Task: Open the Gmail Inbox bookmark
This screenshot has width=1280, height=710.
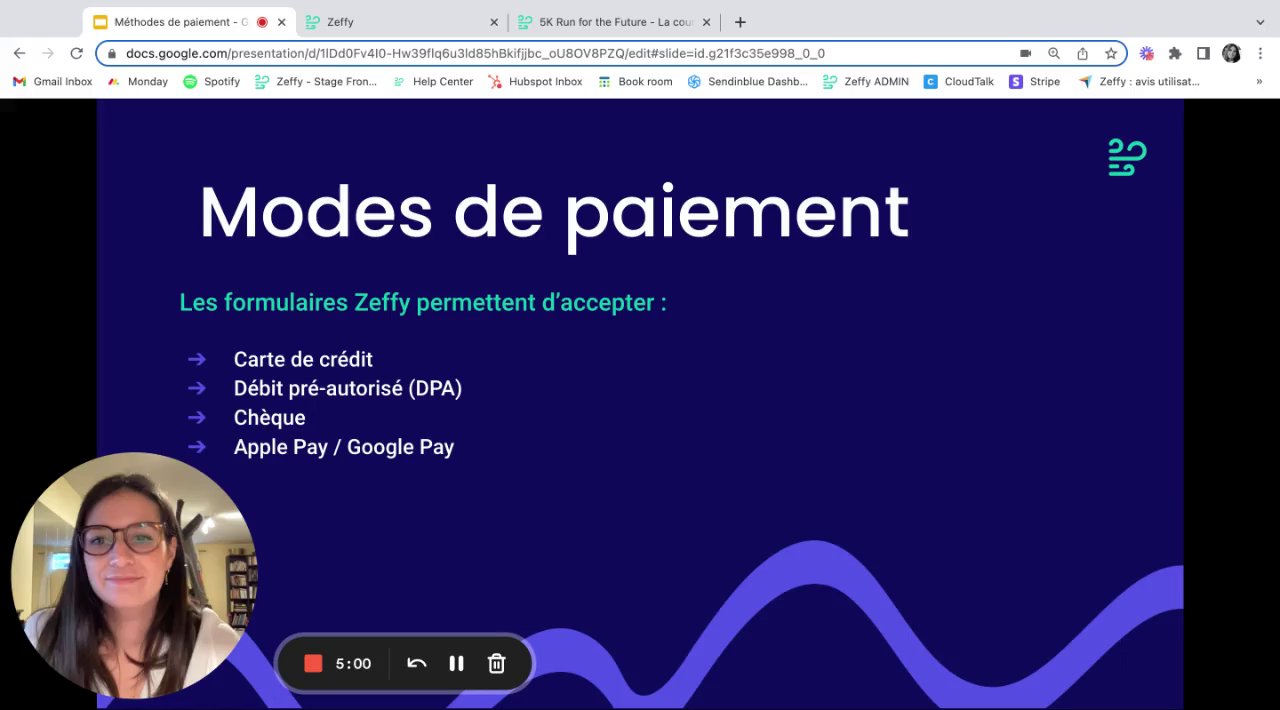Action: click(52, 82)
